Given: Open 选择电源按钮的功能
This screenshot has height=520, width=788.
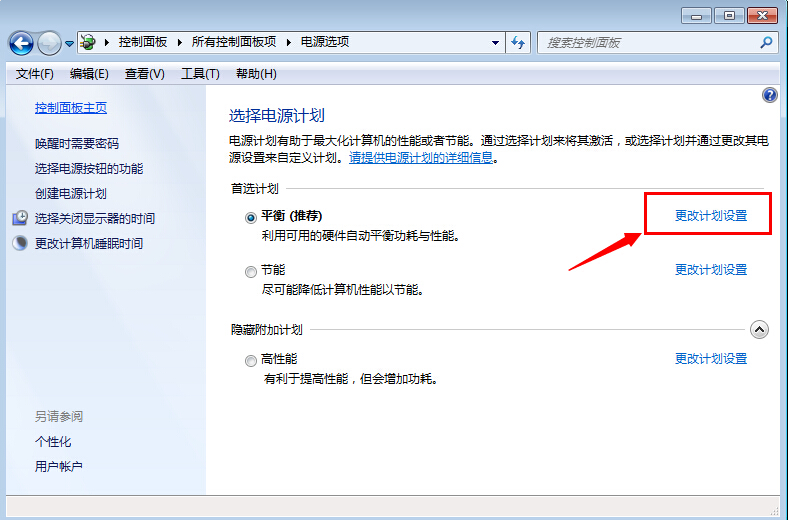Looking at the screenshot, I should click(x=89, y=169).
